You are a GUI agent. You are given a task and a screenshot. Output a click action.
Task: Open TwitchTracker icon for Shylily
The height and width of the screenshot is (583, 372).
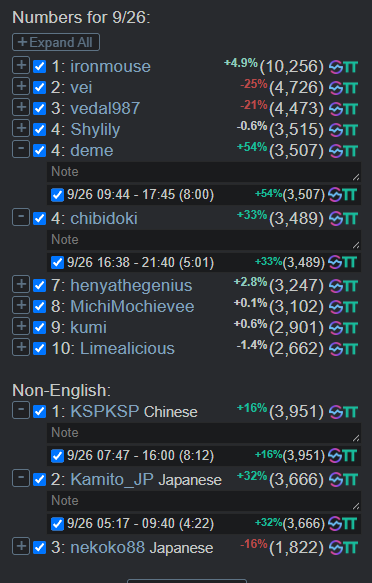(350, 131)
